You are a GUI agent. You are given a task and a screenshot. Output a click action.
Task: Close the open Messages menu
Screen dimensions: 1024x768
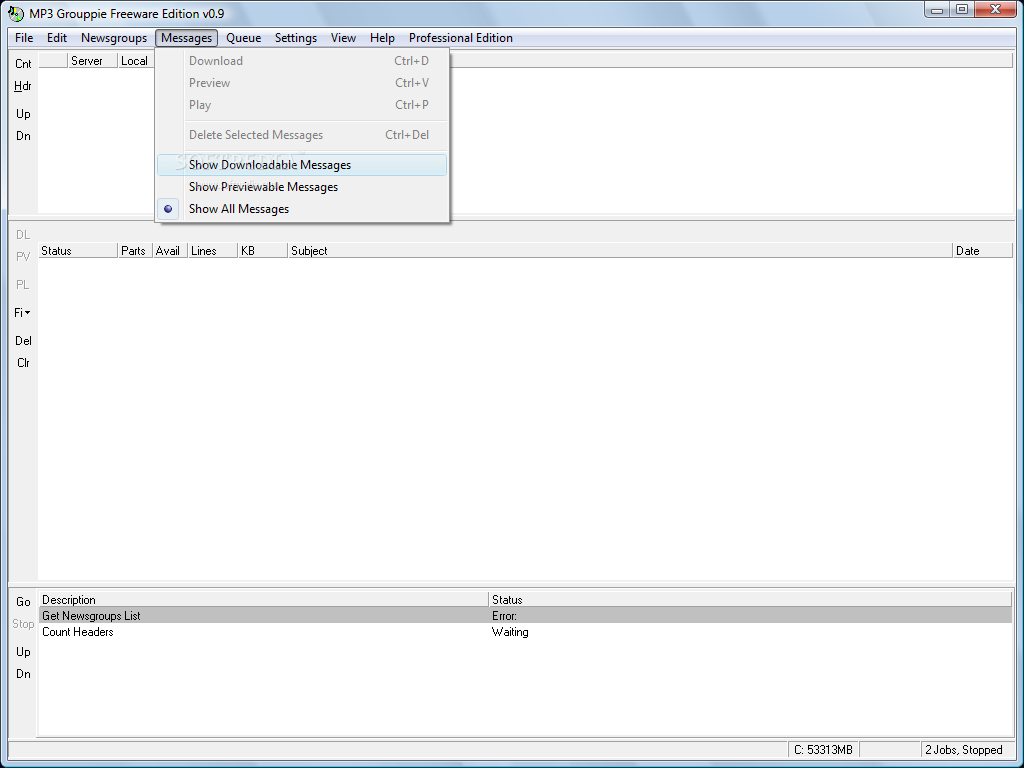[x=186, y=38]
